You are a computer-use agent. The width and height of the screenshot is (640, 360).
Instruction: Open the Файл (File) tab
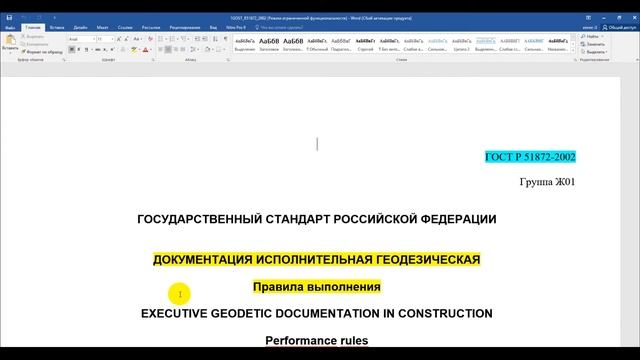10,27
